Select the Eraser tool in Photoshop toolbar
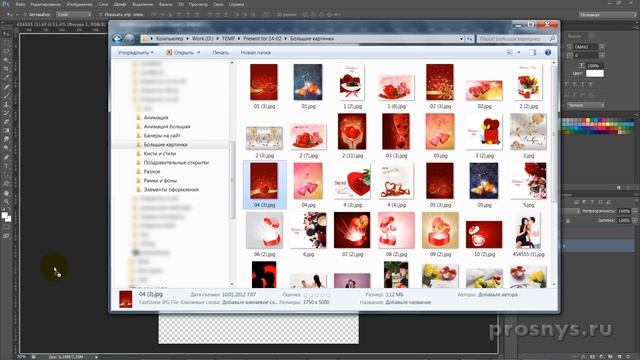 pyautogui.click(x=6, y=122)
